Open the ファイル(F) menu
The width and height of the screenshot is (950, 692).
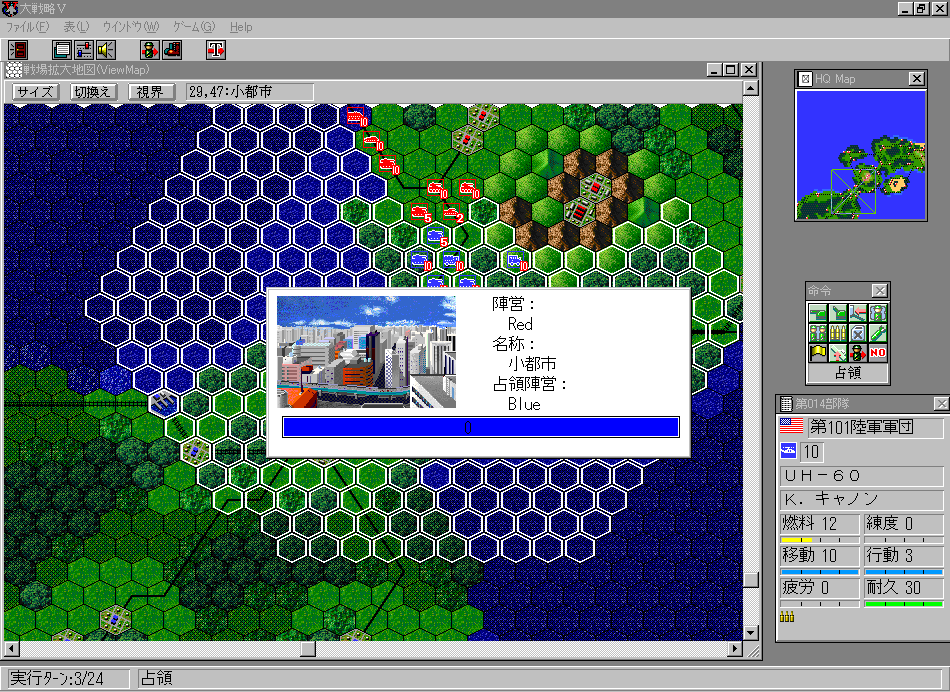click(x=27, y=27)
